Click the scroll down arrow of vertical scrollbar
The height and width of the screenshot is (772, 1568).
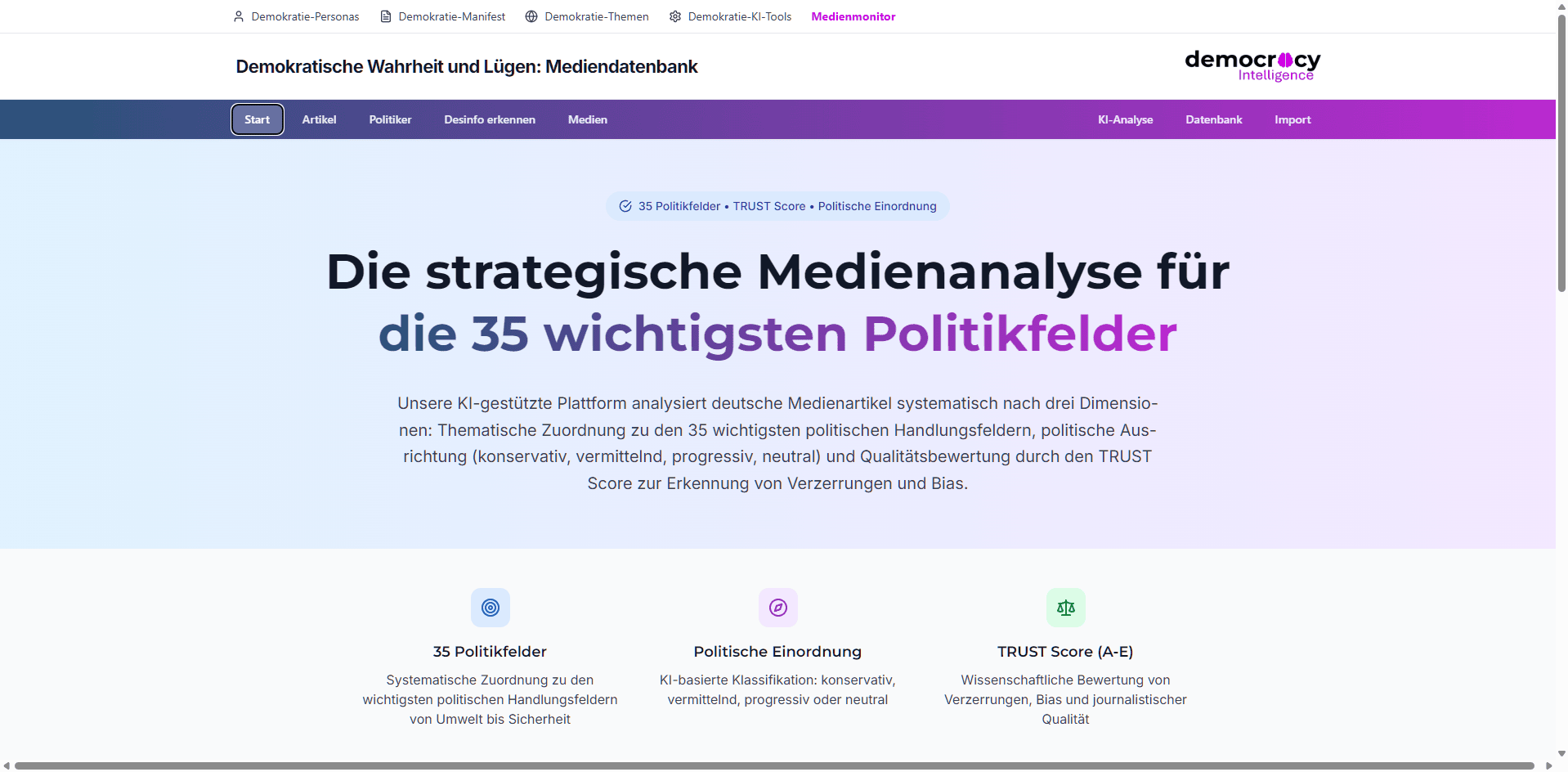(1561, 754)
